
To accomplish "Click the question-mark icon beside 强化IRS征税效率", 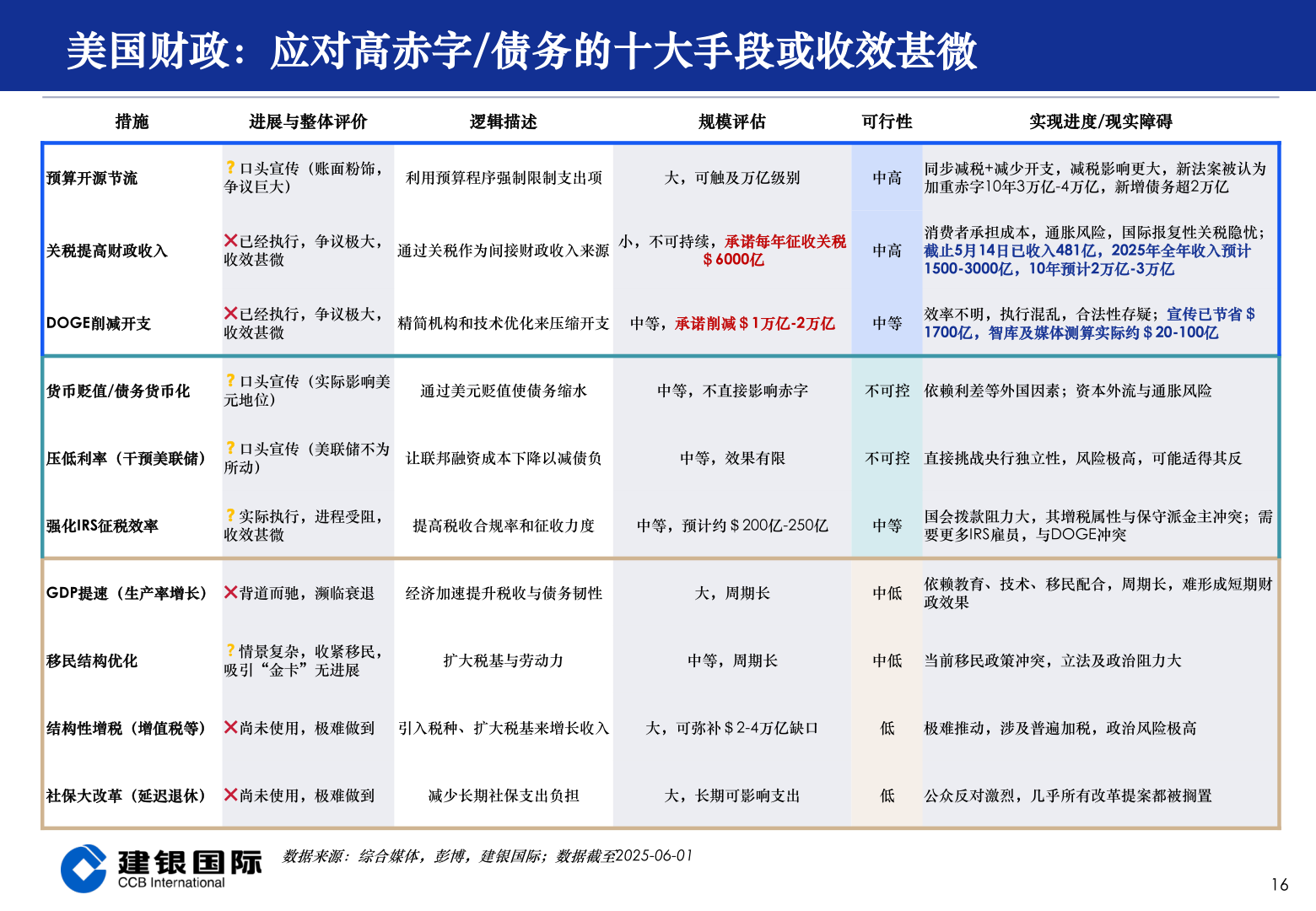I will [229, 517].
